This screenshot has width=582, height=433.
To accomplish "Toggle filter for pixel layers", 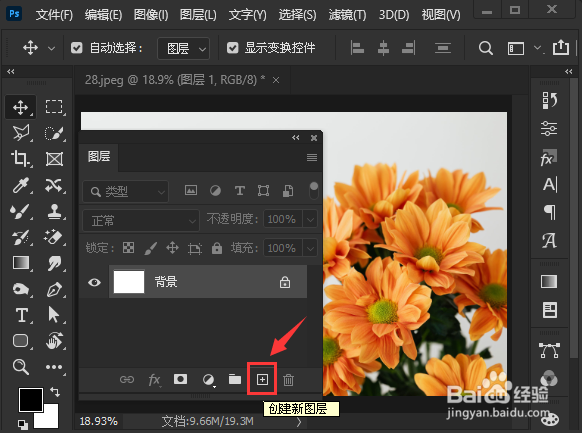I will point(191,190).
